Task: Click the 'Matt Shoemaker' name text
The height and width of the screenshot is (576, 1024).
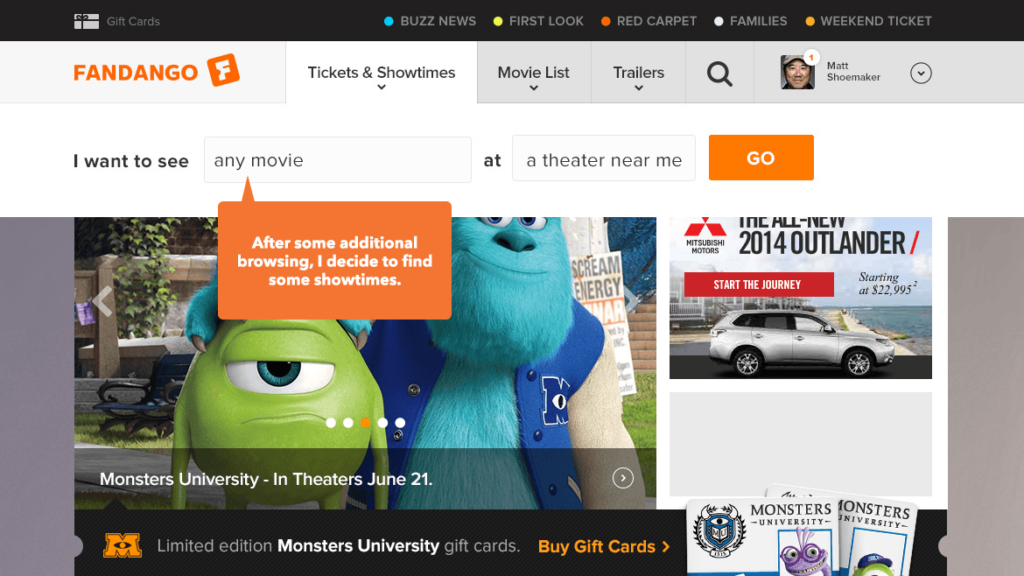Action: [x=853, y=72]
